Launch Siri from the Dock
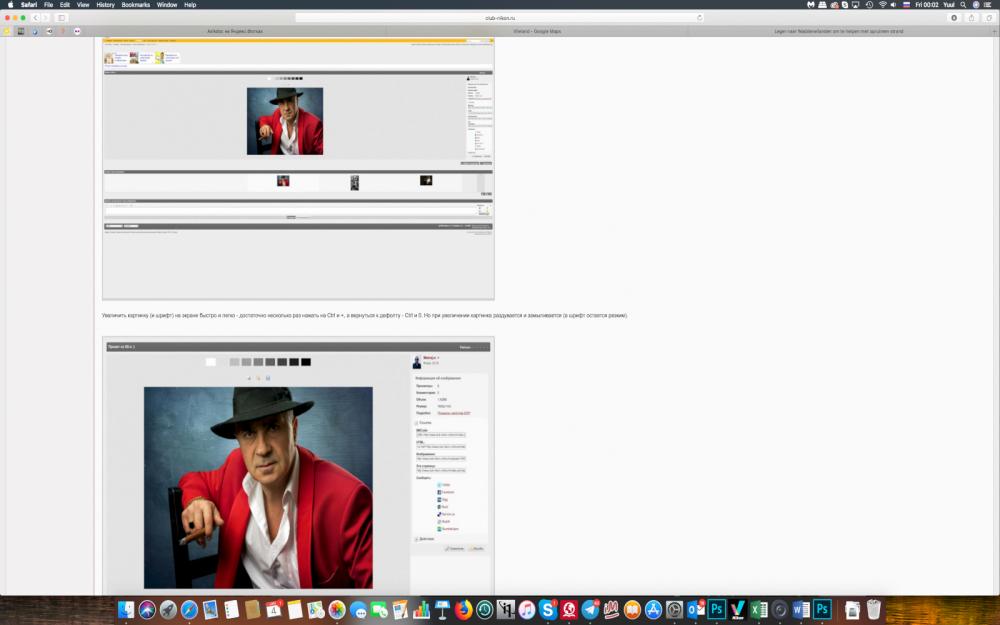Viewport: 1000px width, 625px height. (147, 610)
